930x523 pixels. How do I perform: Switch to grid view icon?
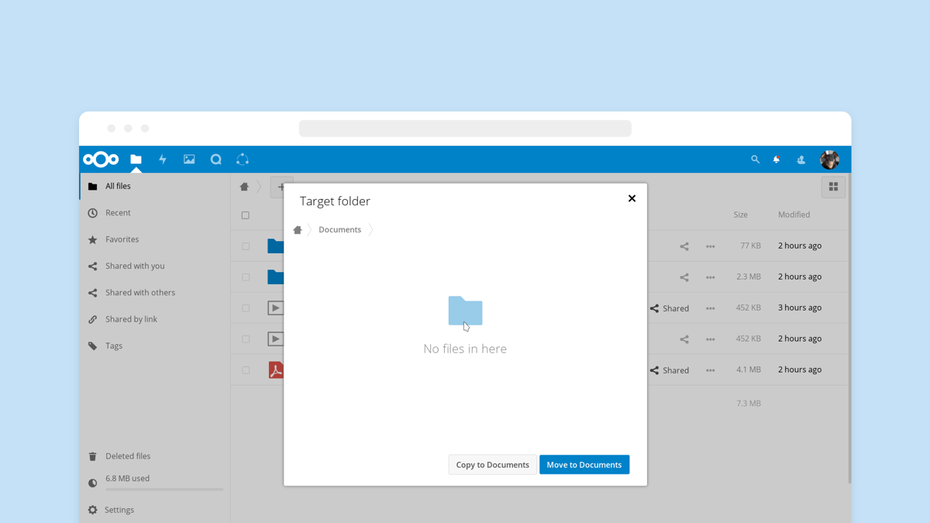[833, 187]
